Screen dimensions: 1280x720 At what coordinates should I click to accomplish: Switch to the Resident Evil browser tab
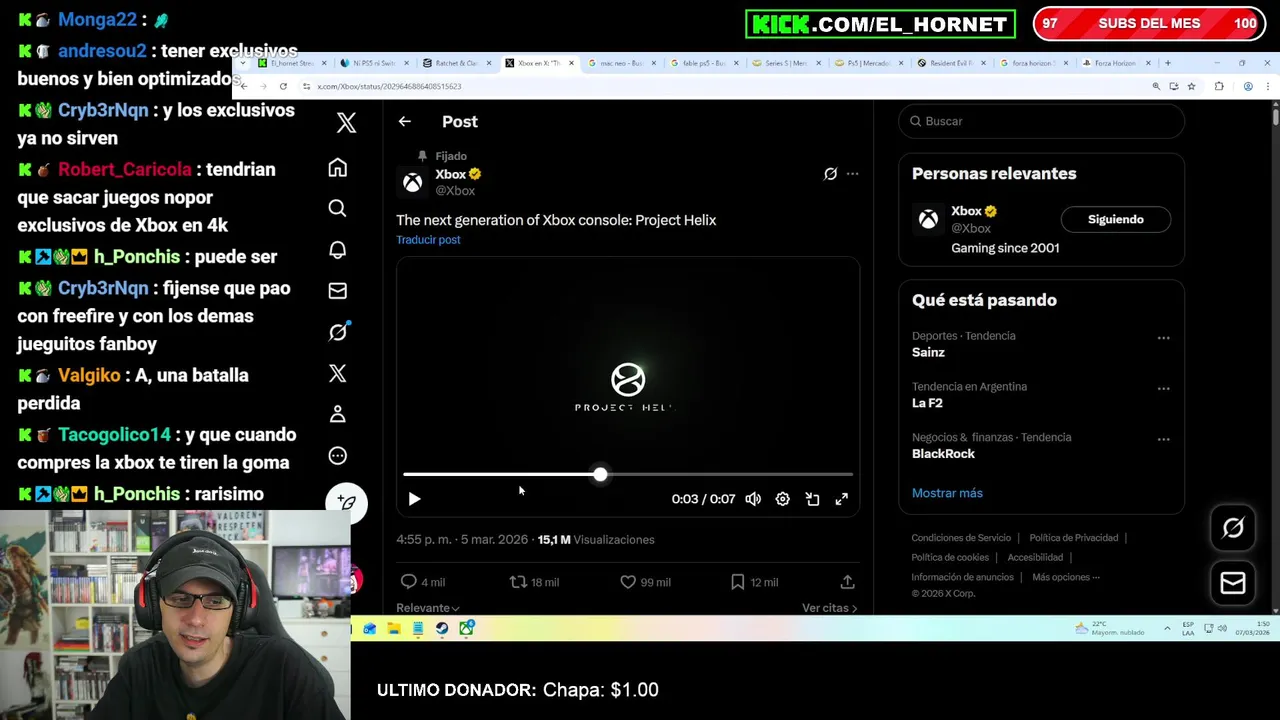pos(951,63)
